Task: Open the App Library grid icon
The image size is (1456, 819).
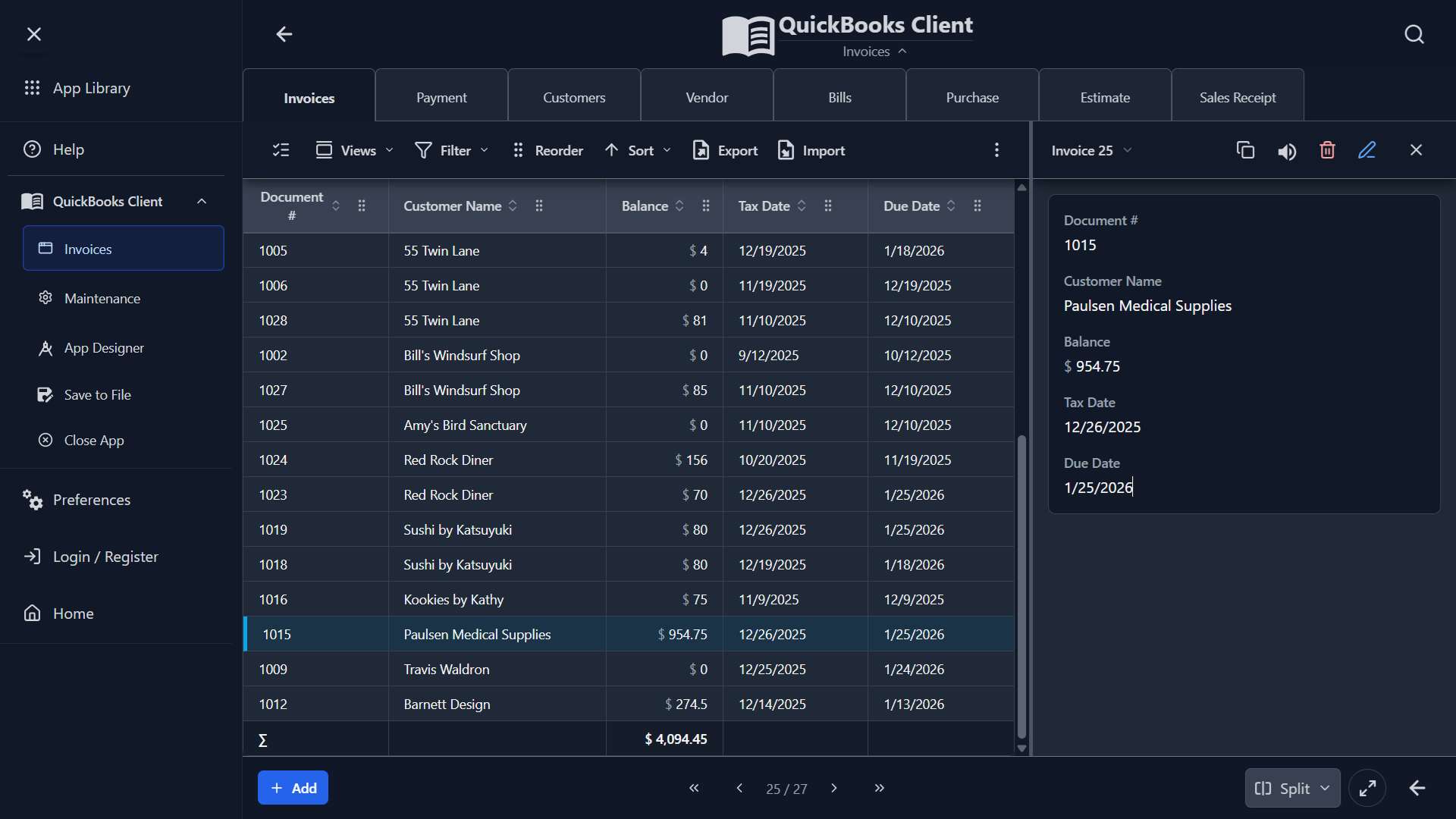Action: tap(32, 88)
